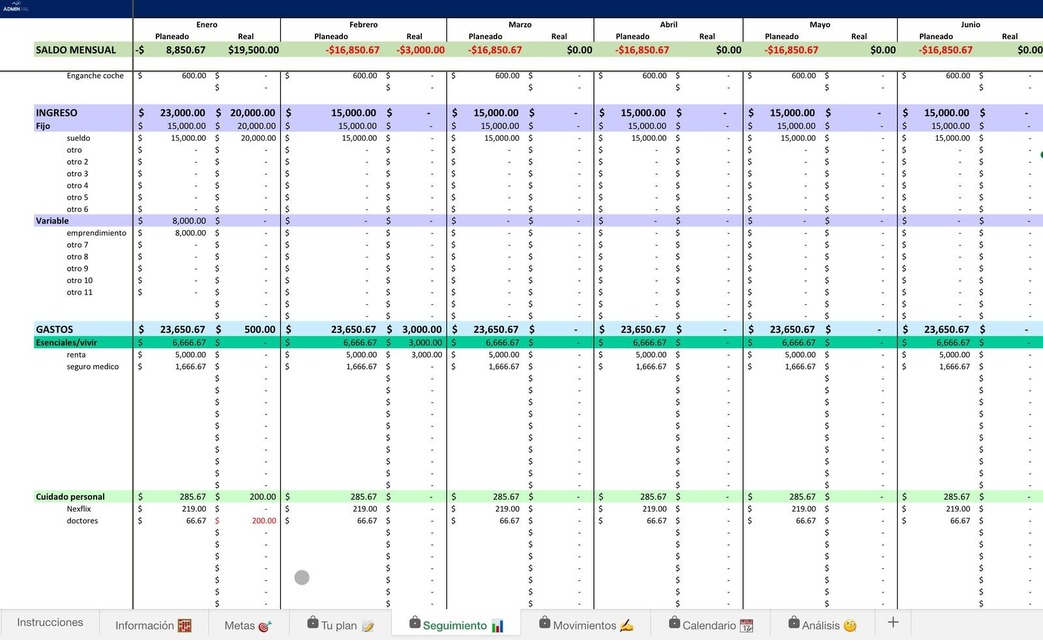
Task: Open the Análisis sheet tab
Action: pos(822,625)
